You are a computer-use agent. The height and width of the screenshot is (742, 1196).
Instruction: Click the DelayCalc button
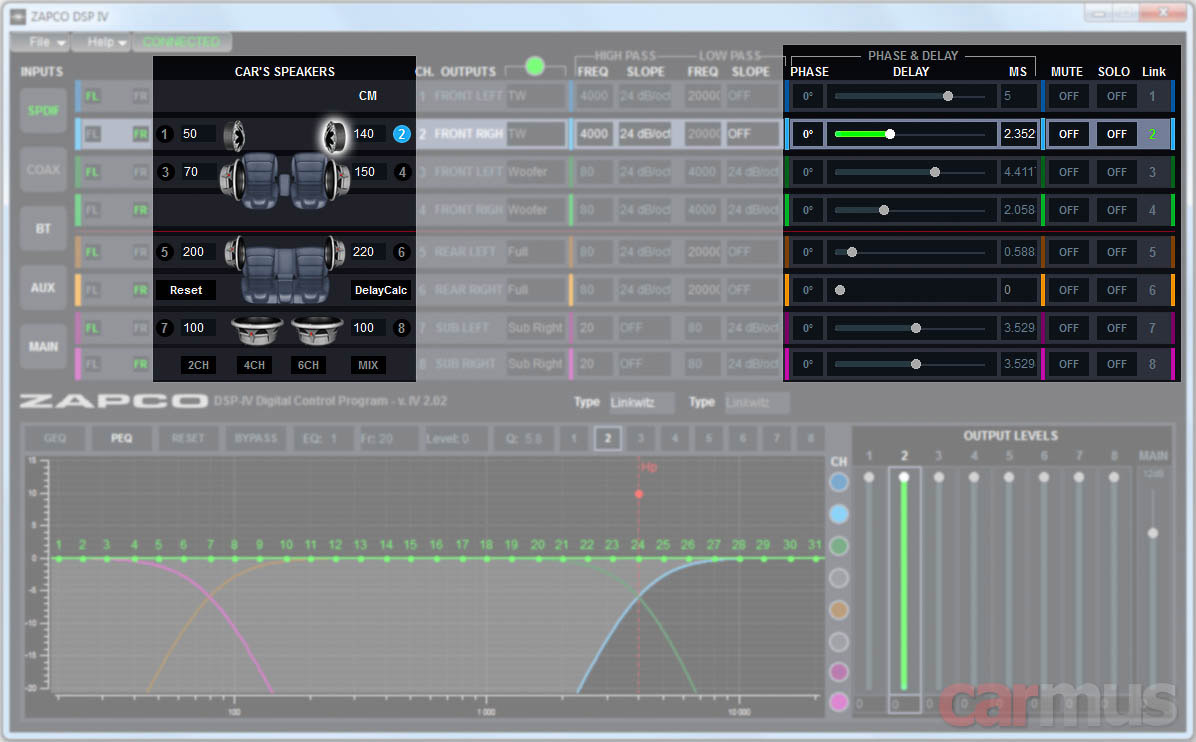pyautogui.click(x=381, y=291)
